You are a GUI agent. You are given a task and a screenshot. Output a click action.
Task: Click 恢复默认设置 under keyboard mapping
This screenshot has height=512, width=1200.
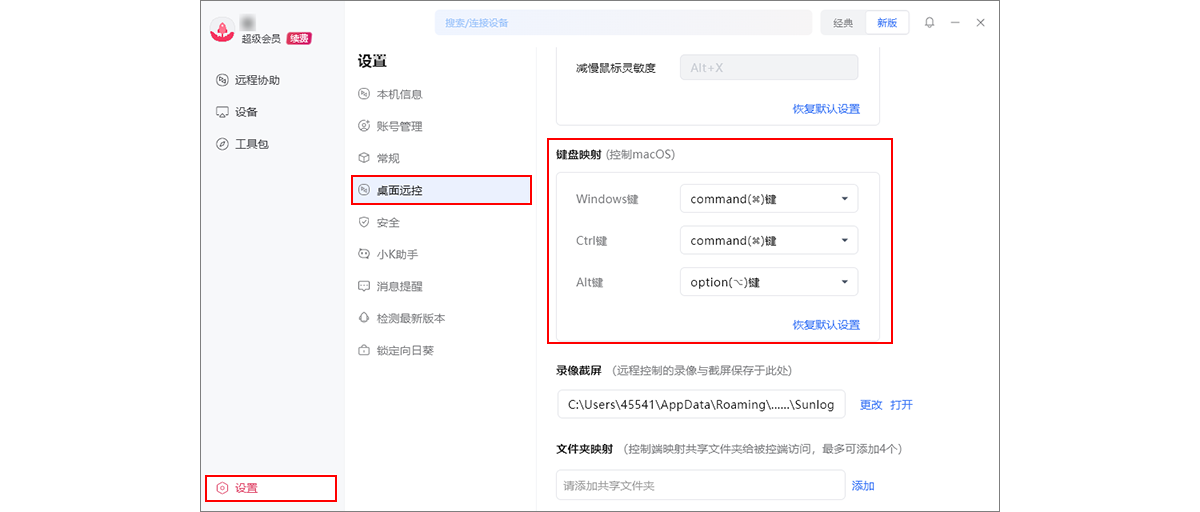(826, 325)
